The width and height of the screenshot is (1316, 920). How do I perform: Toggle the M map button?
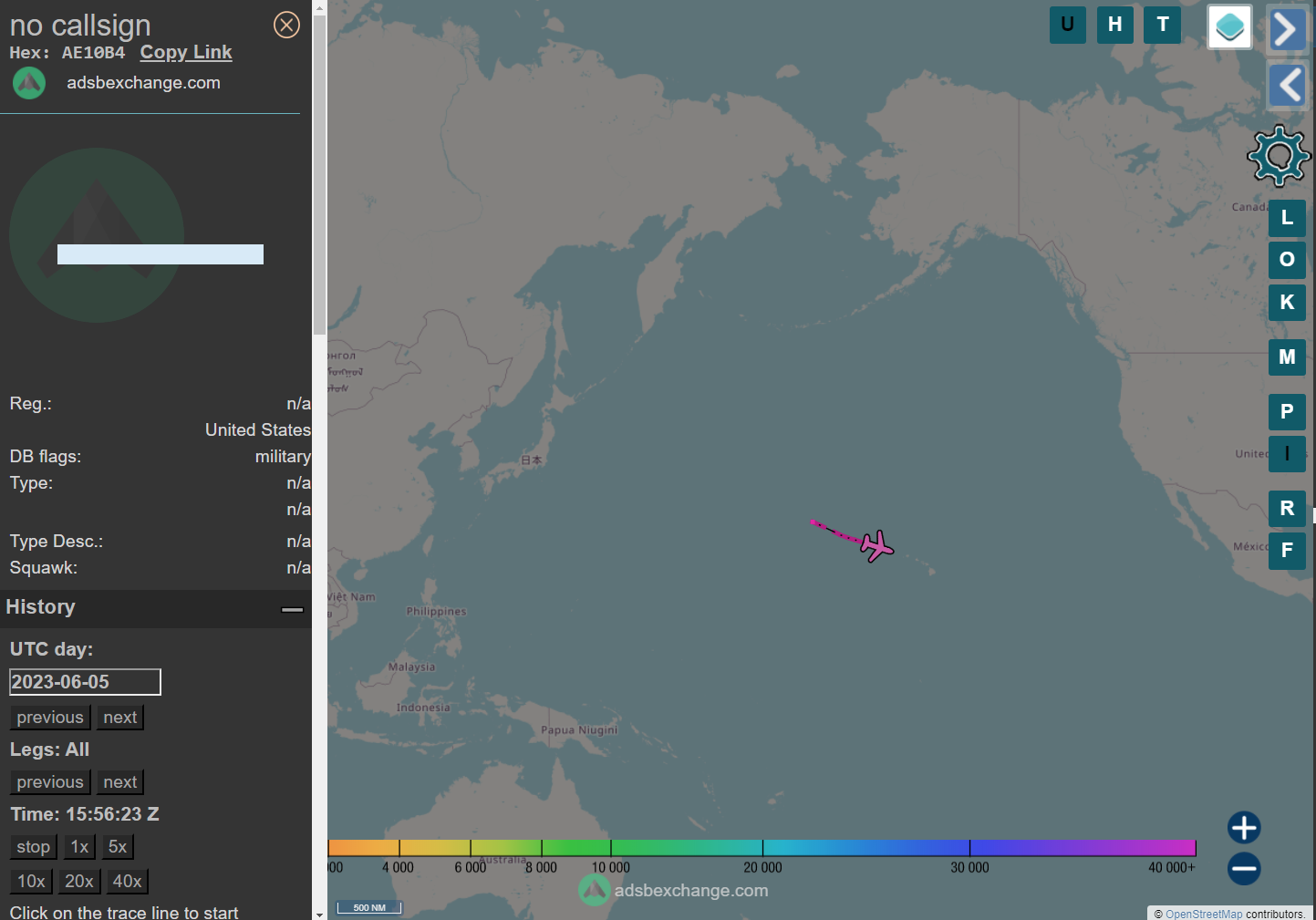tap(1287, 357)
